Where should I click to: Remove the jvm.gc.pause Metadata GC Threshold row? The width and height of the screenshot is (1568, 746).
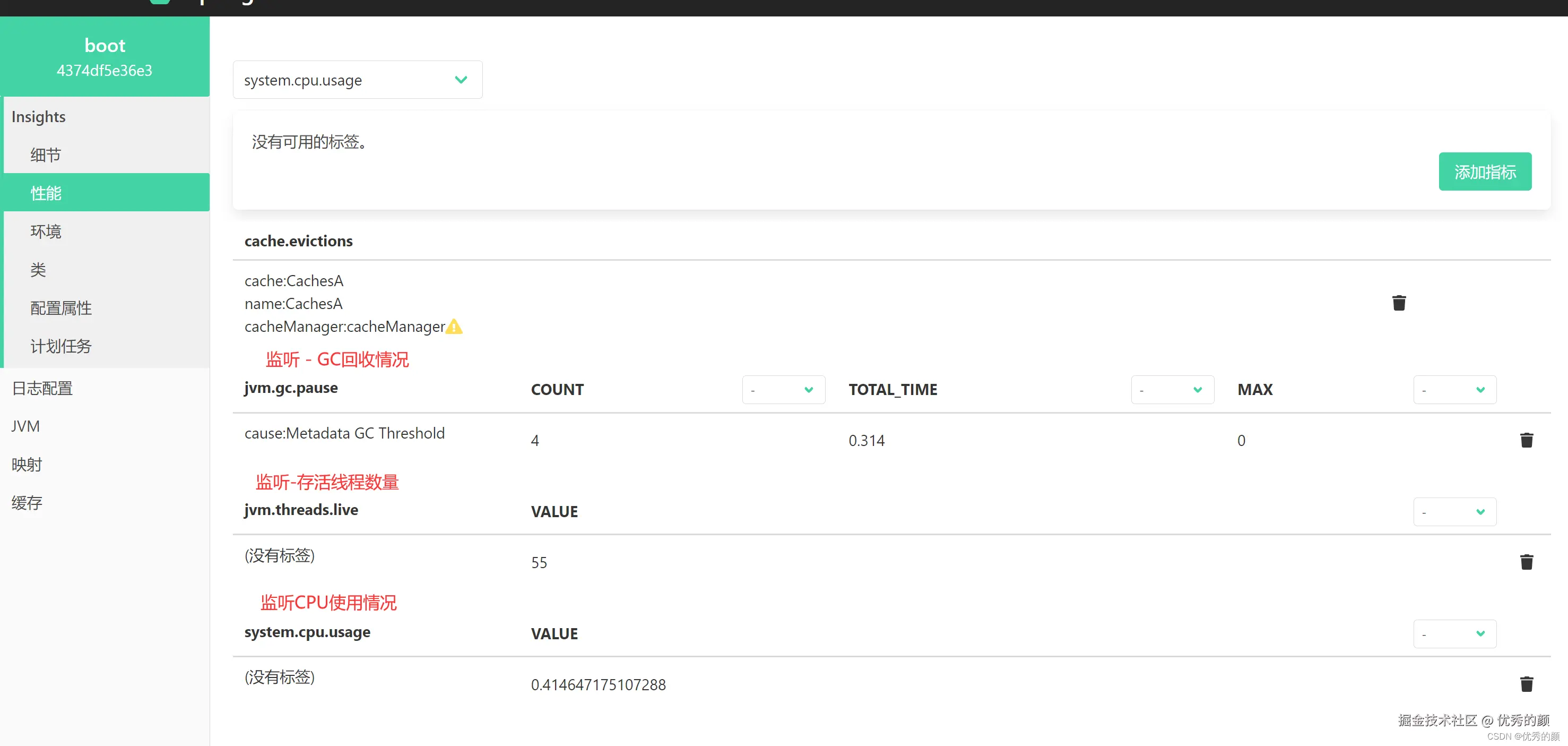point(1526,440)
